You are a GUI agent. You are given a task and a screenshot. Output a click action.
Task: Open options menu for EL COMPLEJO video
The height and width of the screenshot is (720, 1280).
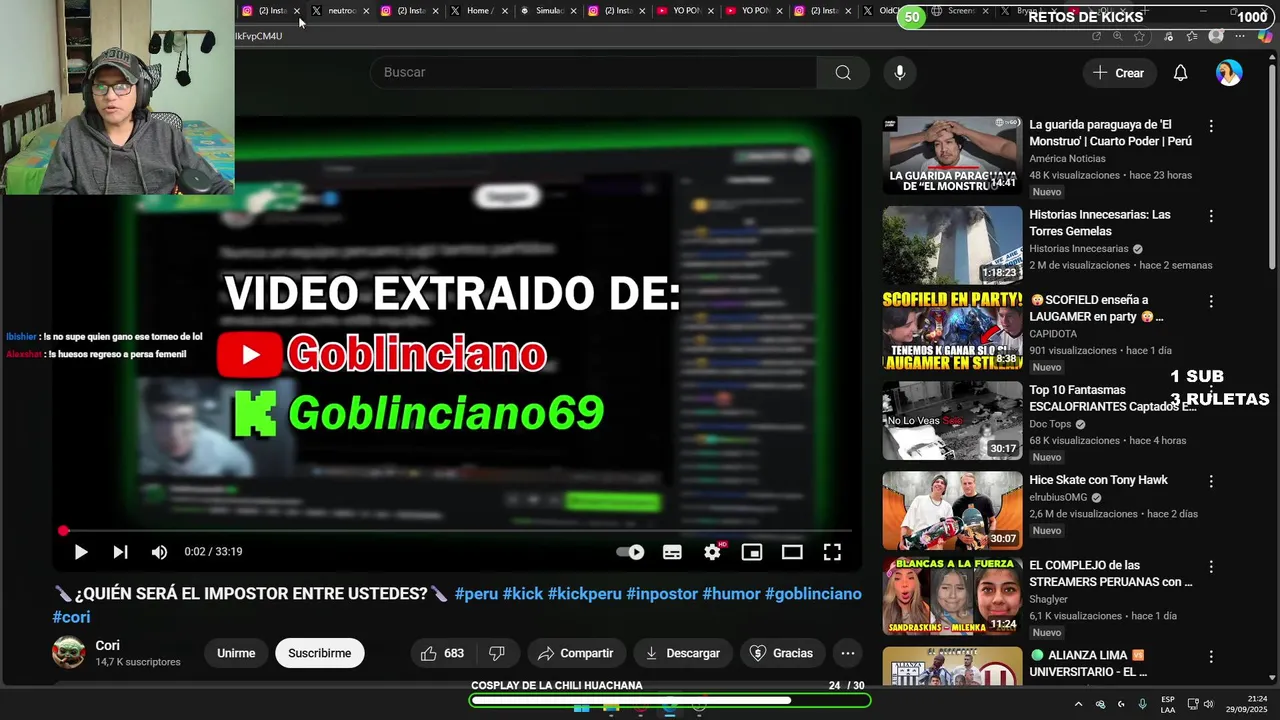pyautogui.click(x=1211, y=566)
